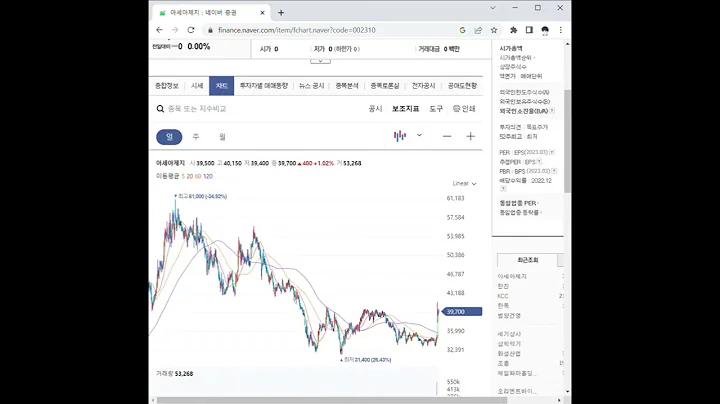Open the Chrome profile avatar

[x=545, y=30]
